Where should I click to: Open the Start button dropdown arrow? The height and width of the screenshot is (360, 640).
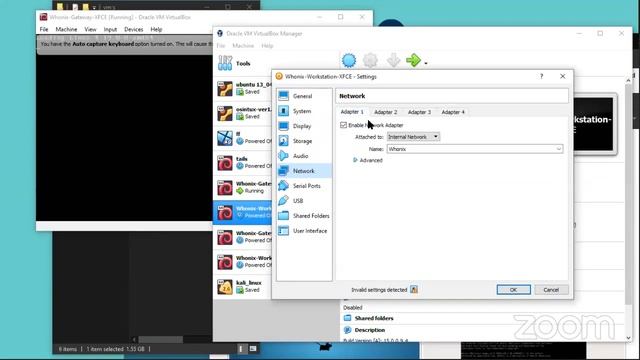(x=426, y=63)
